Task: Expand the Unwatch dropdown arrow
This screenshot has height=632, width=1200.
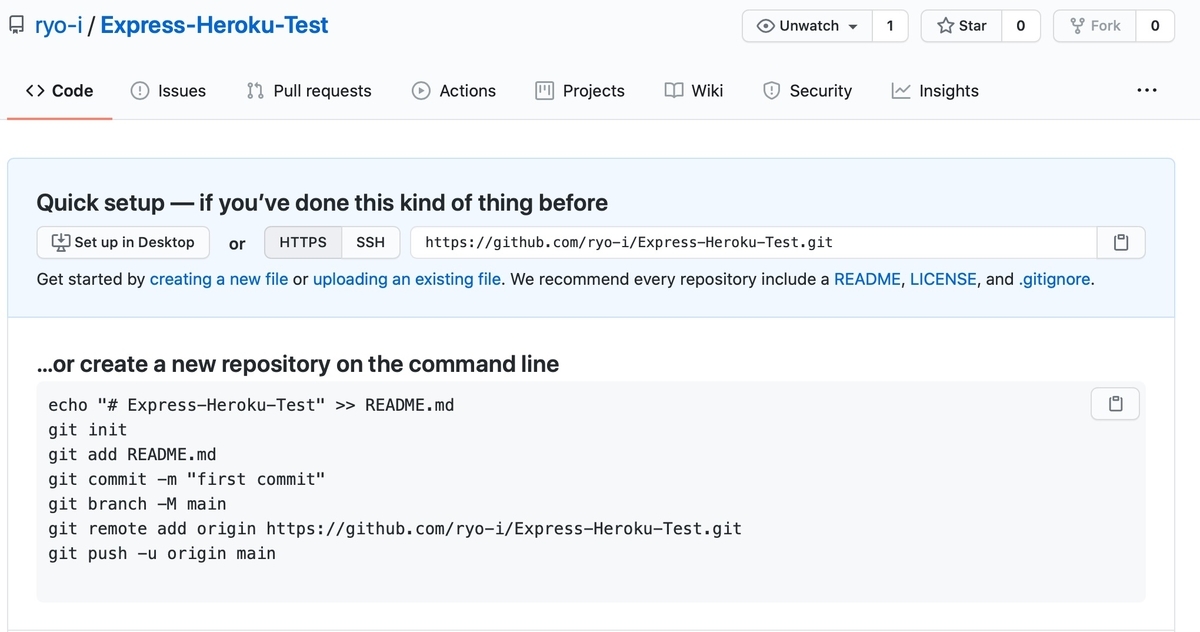Action: pos(853,27)
